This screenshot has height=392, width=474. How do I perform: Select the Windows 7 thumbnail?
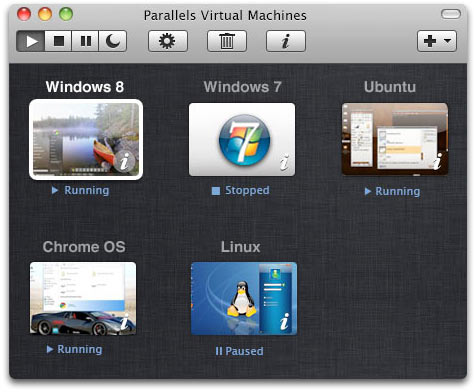[242, 139]
